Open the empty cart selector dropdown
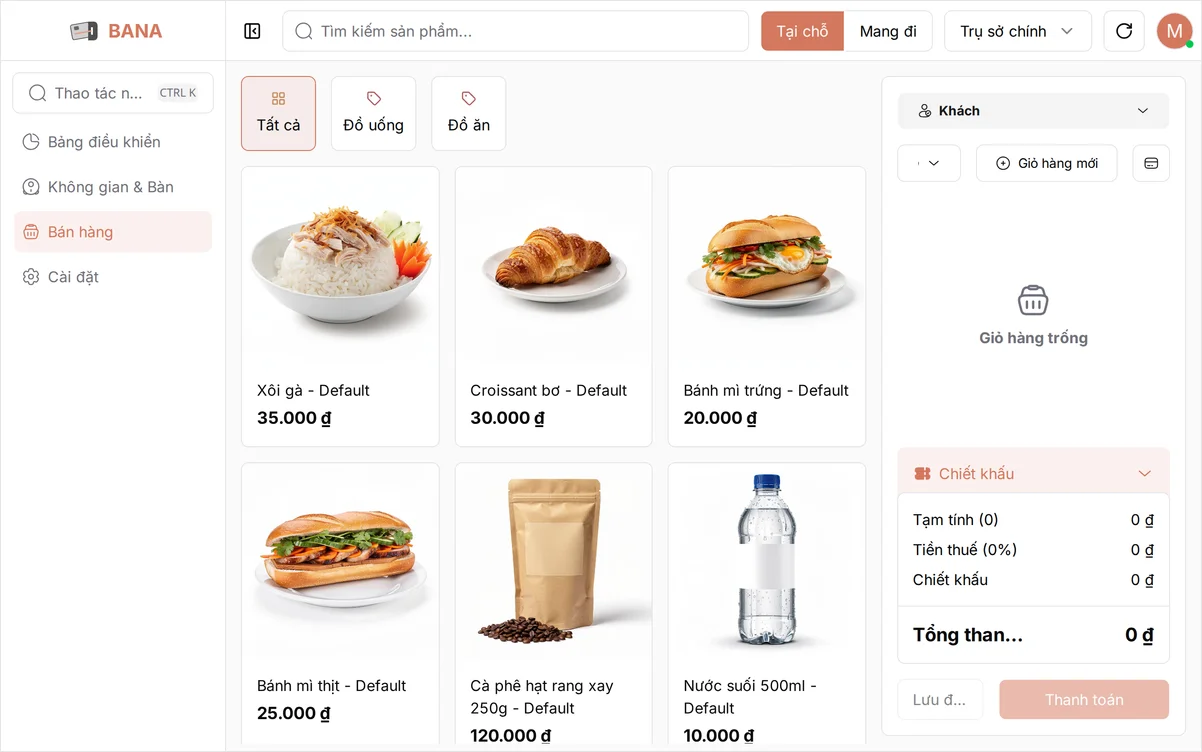This screenshot has width=1202, height=752. (929, 163)
